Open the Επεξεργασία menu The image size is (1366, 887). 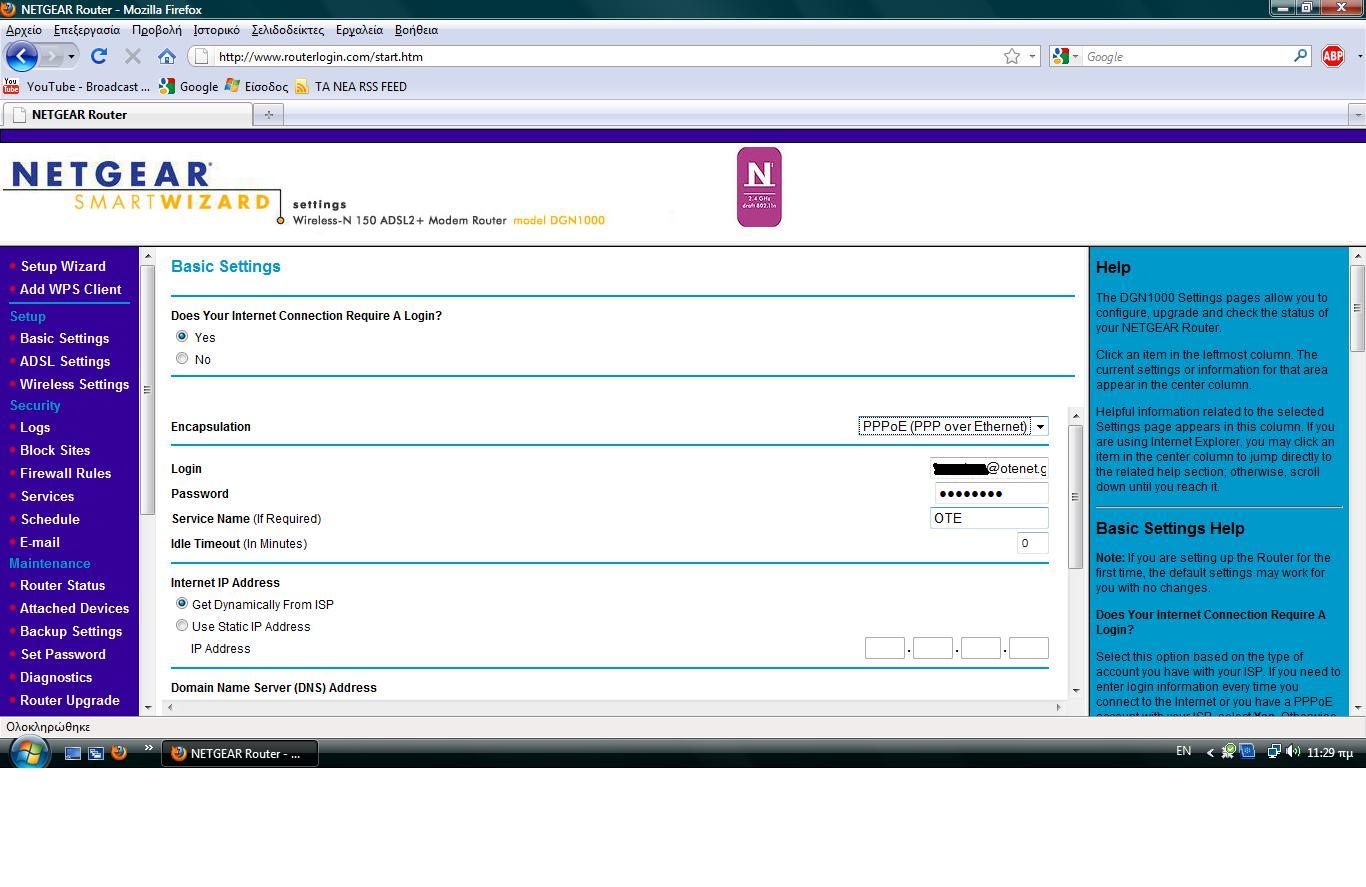point(87,30)
